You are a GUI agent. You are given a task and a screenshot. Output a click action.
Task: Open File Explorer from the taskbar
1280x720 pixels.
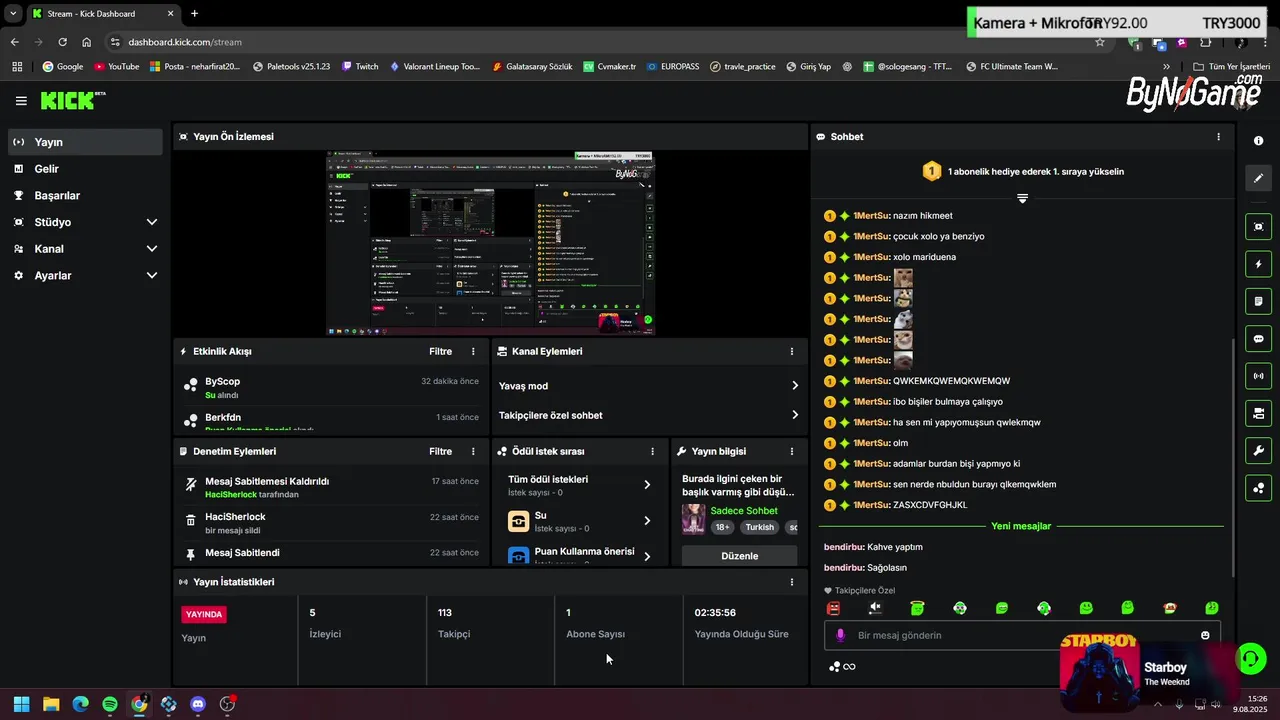tap(51, 704)
